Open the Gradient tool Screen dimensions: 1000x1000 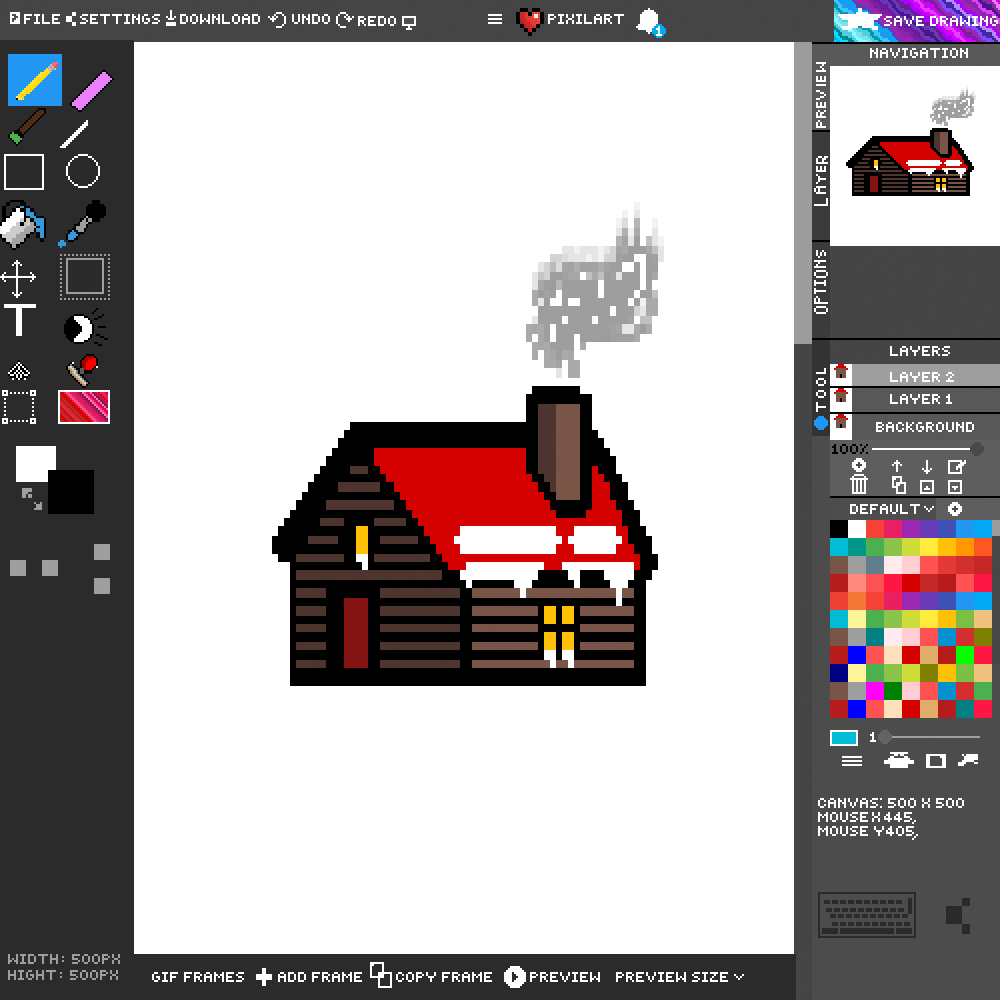84,408
